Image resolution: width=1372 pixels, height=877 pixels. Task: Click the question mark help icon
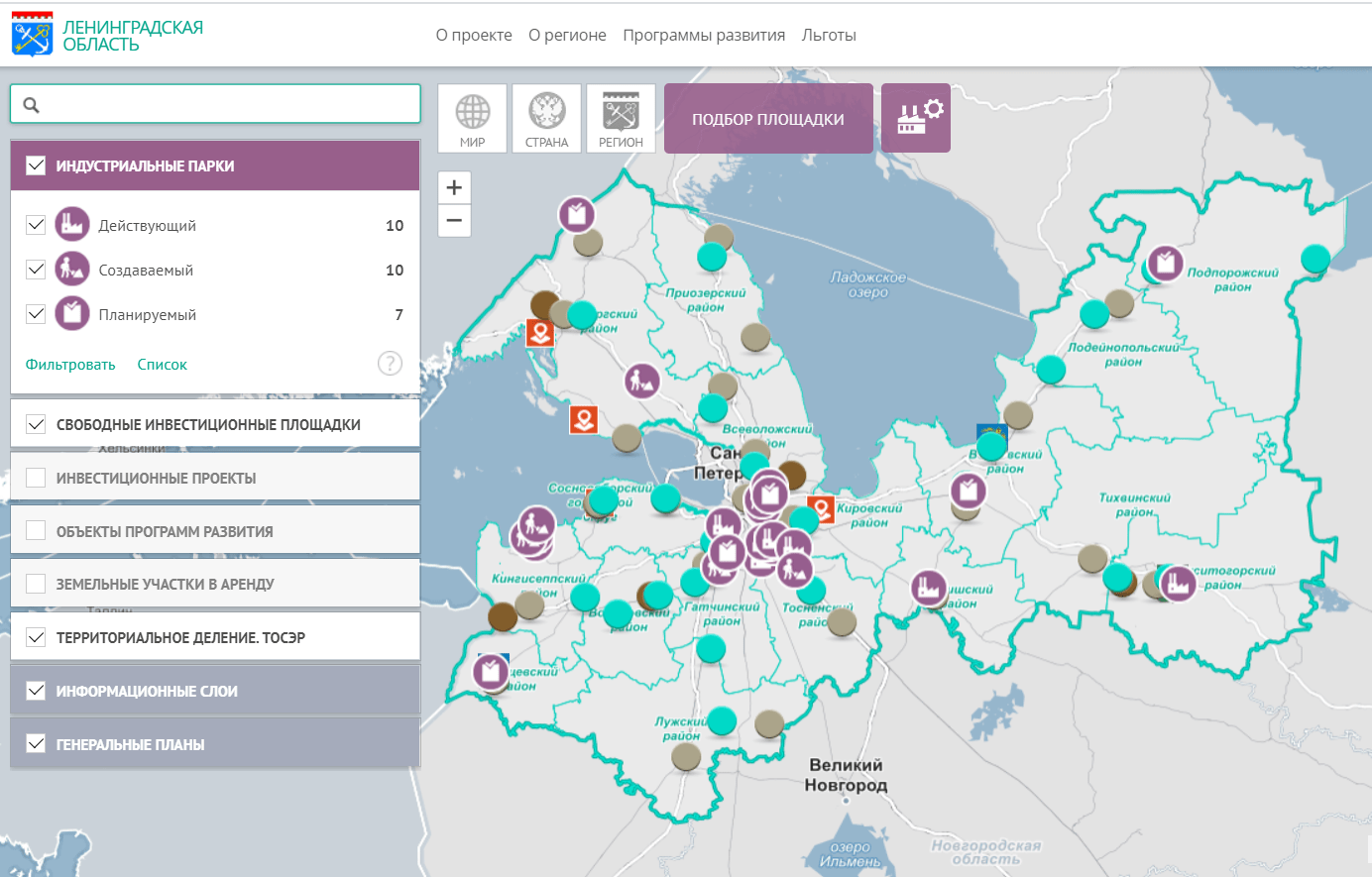click(x=390, y=364)
